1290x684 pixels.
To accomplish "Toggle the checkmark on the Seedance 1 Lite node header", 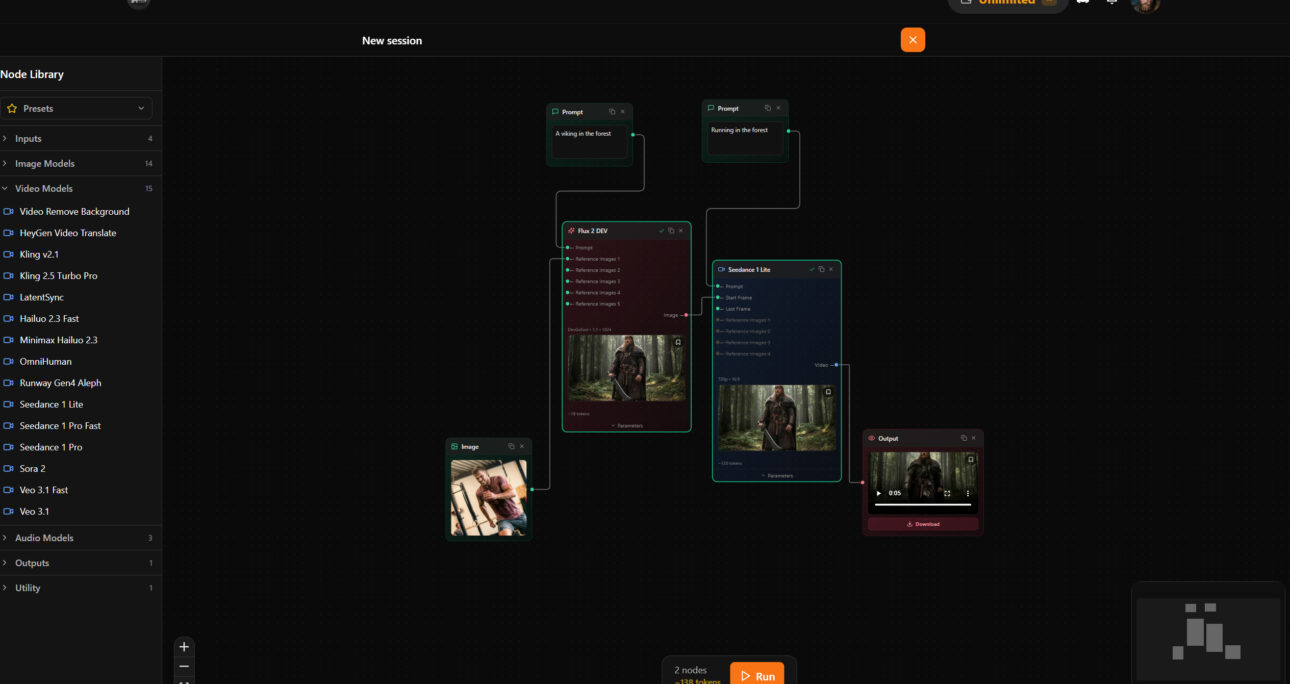I will point(812,269).
